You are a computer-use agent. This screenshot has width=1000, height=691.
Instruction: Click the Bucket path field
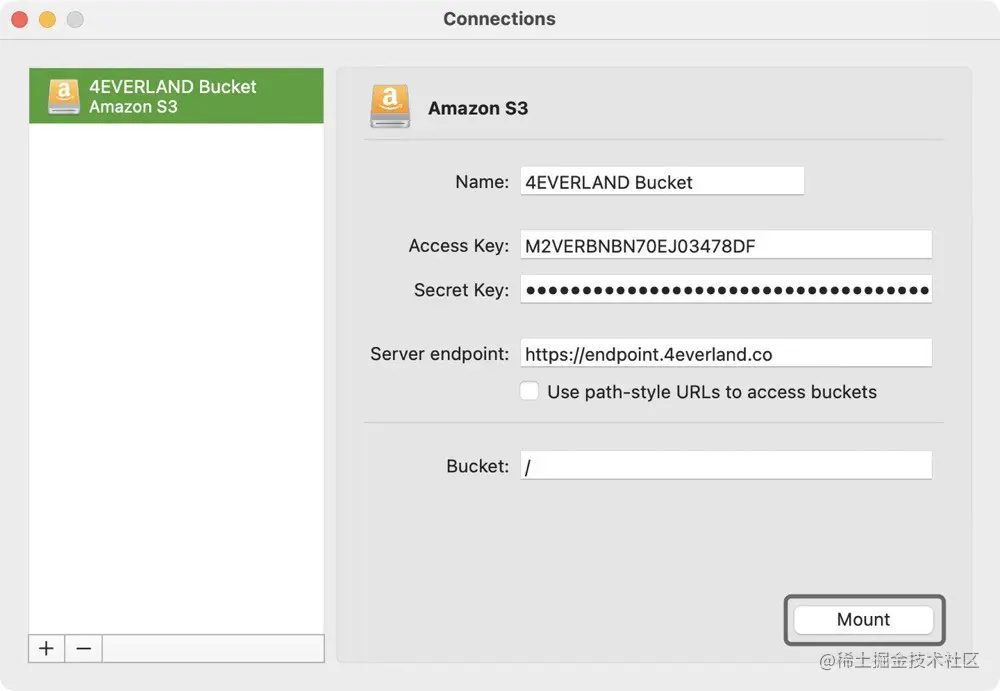pos(726,466)
